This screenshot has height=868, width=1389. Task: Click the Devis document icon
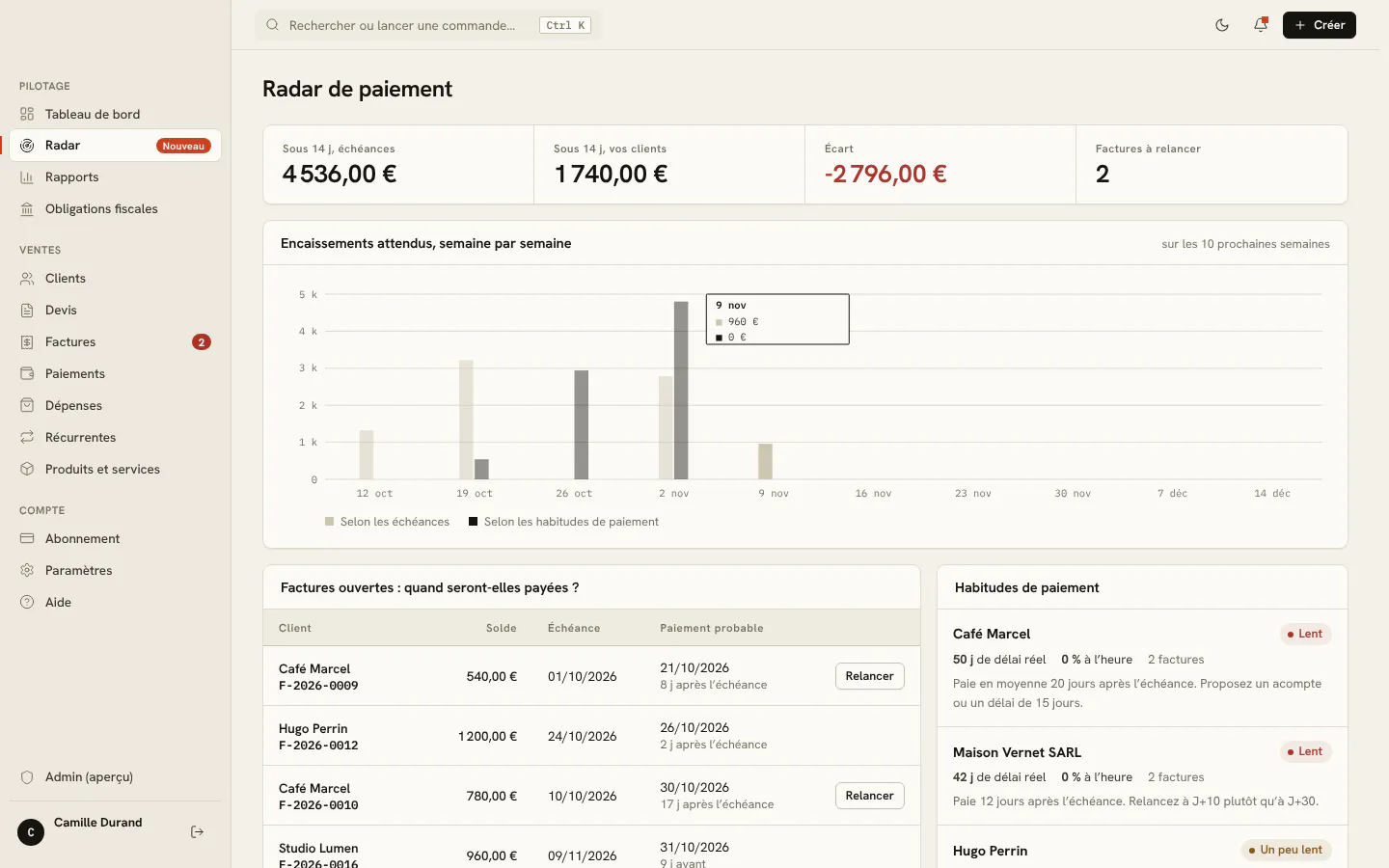[x=27, y=311]
